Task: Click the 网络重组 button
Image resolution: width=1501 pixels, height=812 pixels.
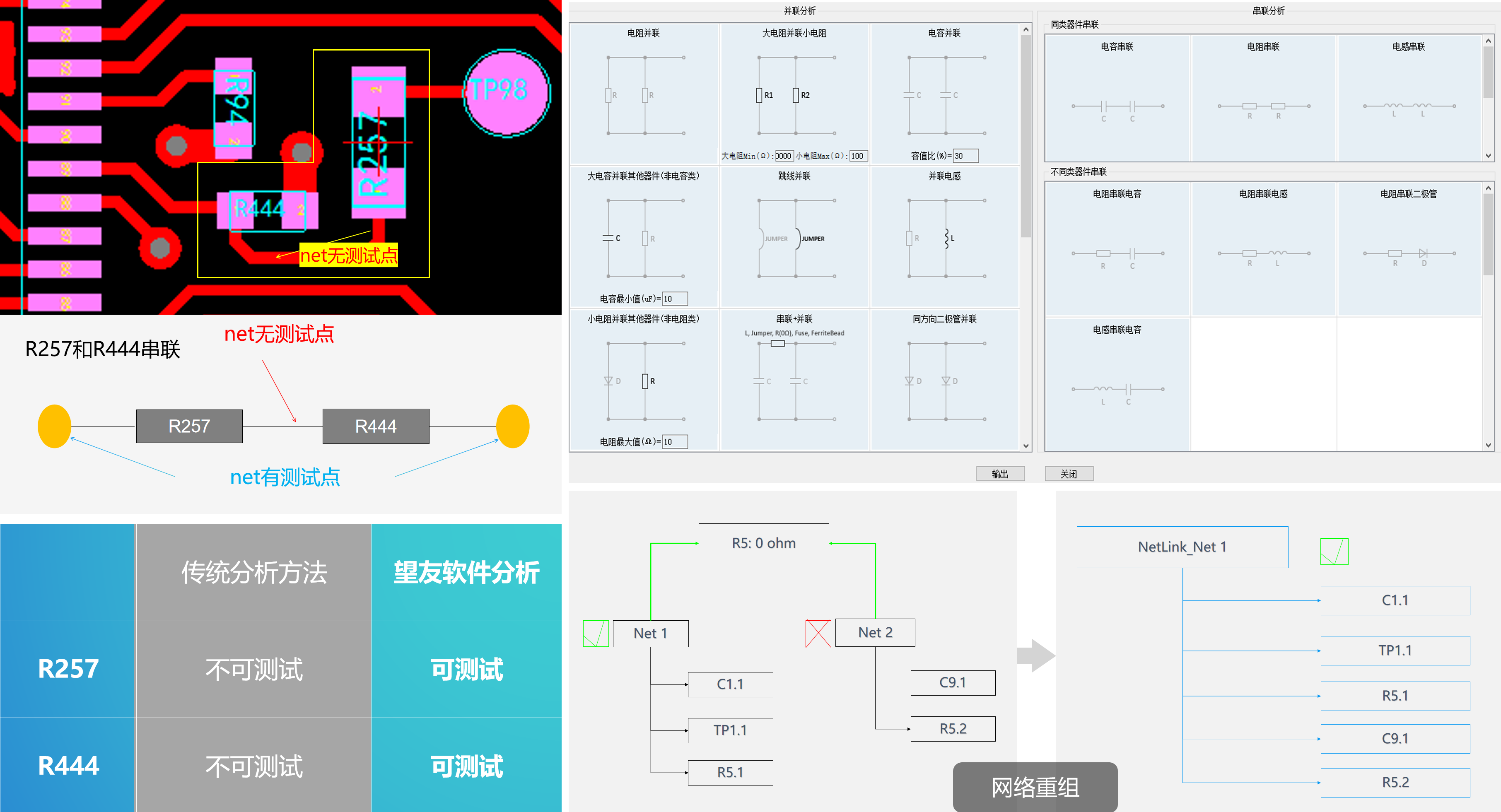Action: (1035, 787)
